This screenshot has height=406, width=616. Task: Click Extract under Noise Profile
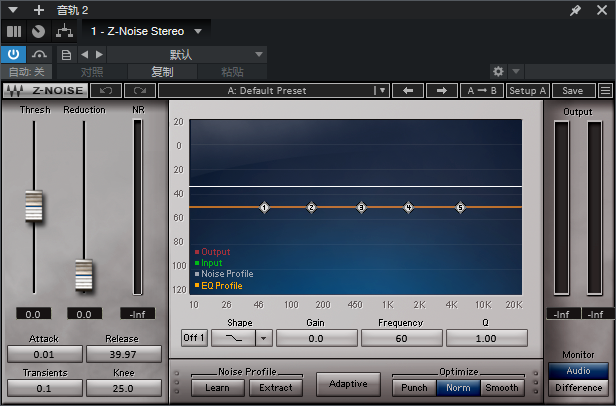[x=276, y=388]
